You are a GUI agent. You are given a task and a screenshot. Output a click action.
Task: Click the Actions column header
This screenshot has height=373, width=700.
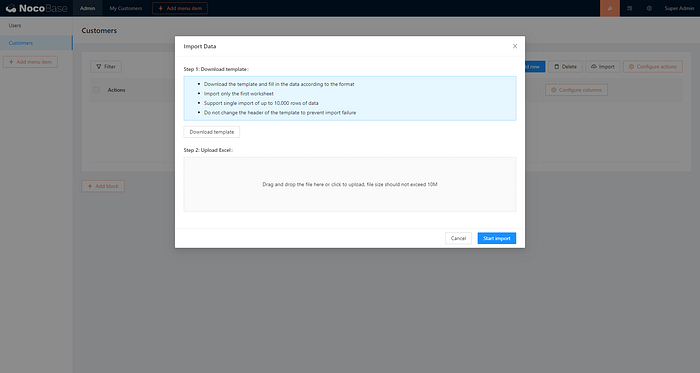tap(117, 90)
